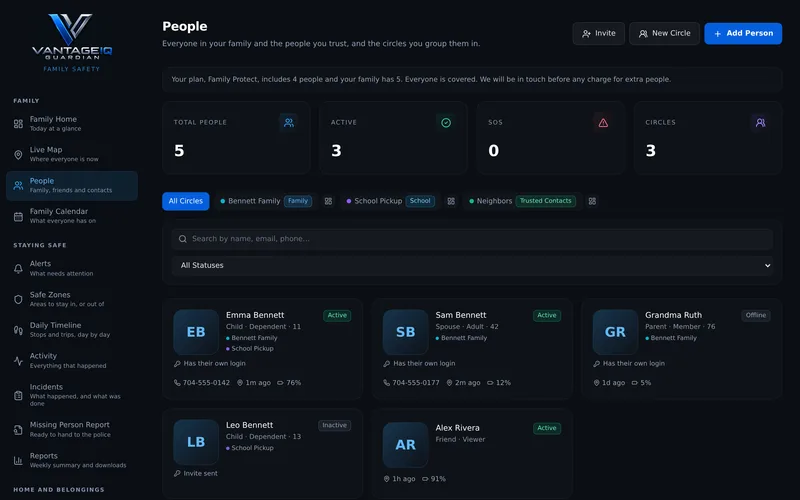Click the search by name field

point(472,239)
